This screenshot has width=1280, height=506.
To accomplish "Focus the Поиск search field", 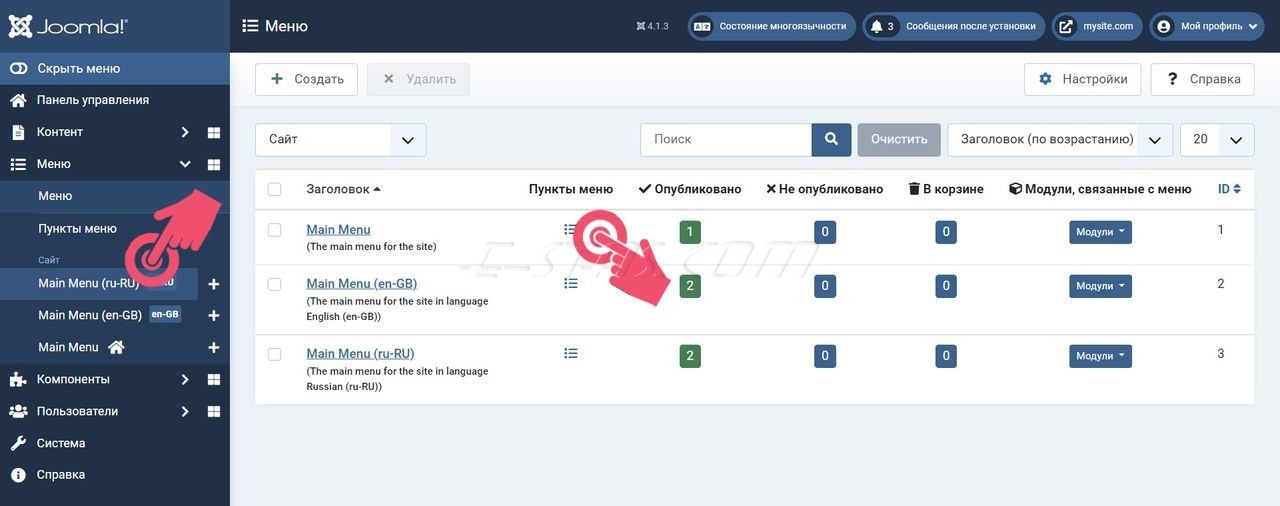I will (x=726, y=140).
